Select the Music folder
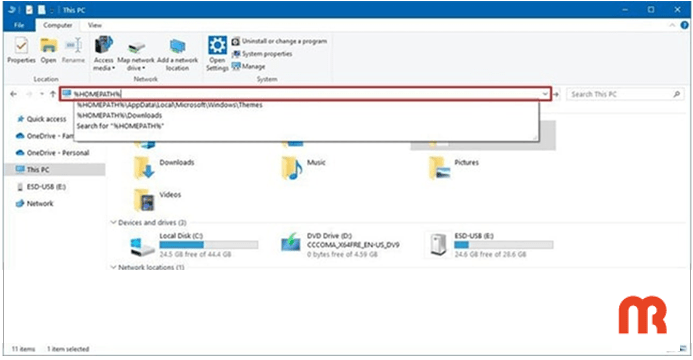Viewport: 693px width, 360px height. [x=304, y=167]
